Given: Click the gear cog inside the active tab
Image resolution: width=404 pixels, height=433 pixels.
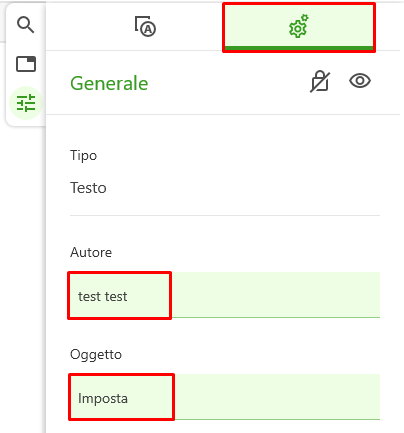Looking at the screenshot, I should (x=298, y=26).
